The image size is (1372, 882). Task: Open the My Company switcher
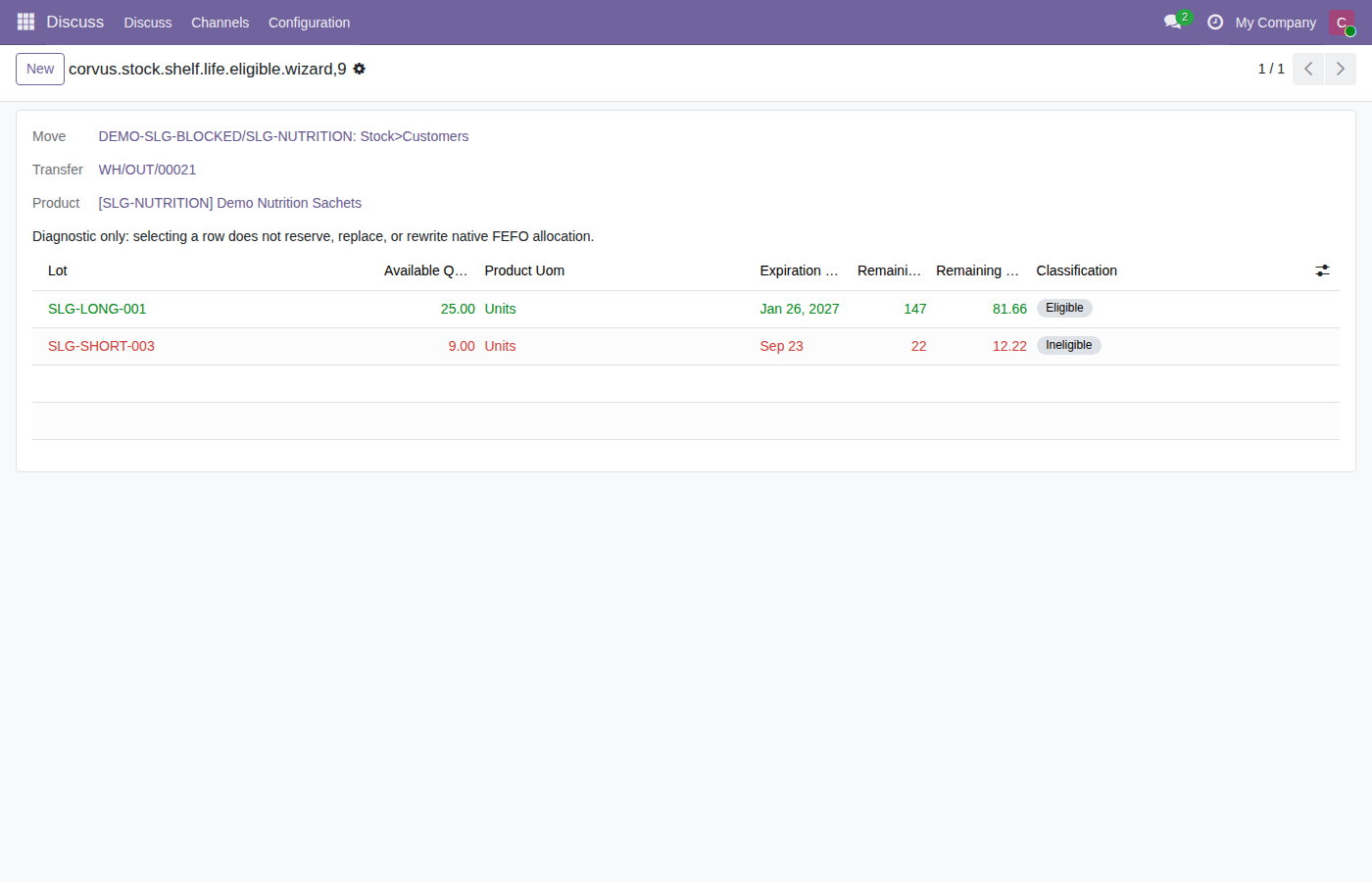pos(1276,23)
